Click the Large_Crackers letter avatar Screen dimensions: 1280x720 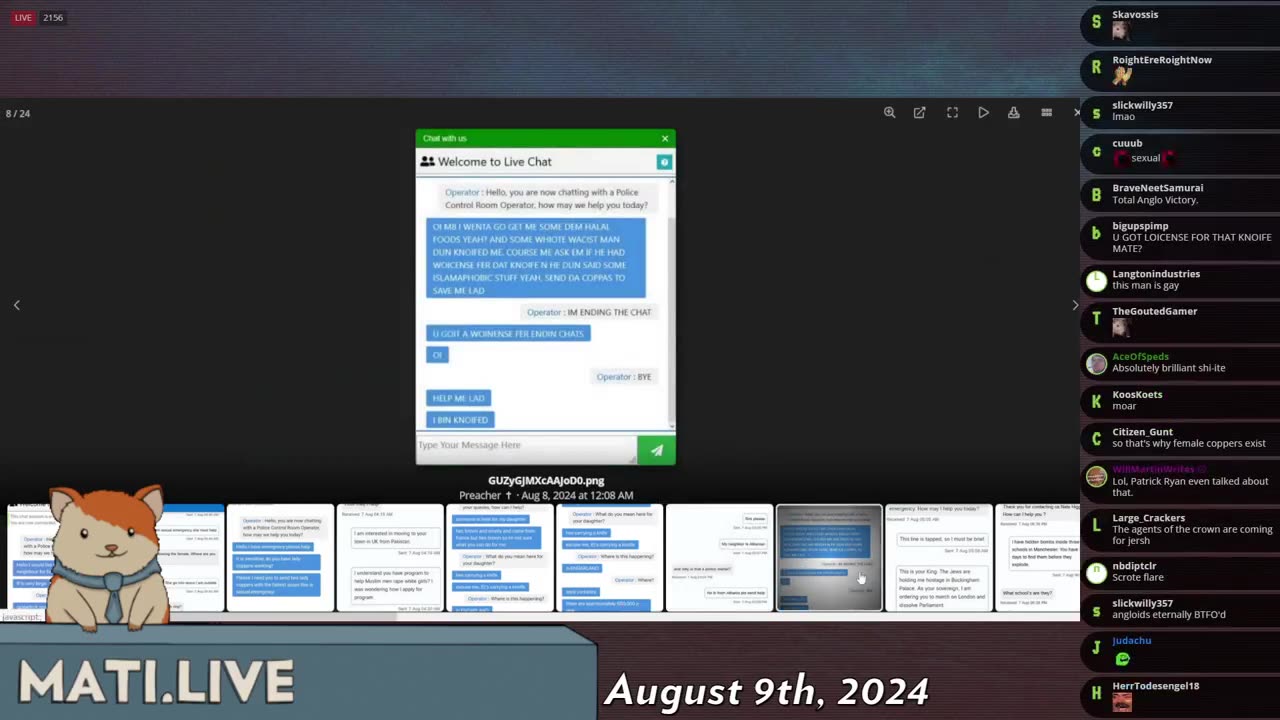(x=1096, y=525)
